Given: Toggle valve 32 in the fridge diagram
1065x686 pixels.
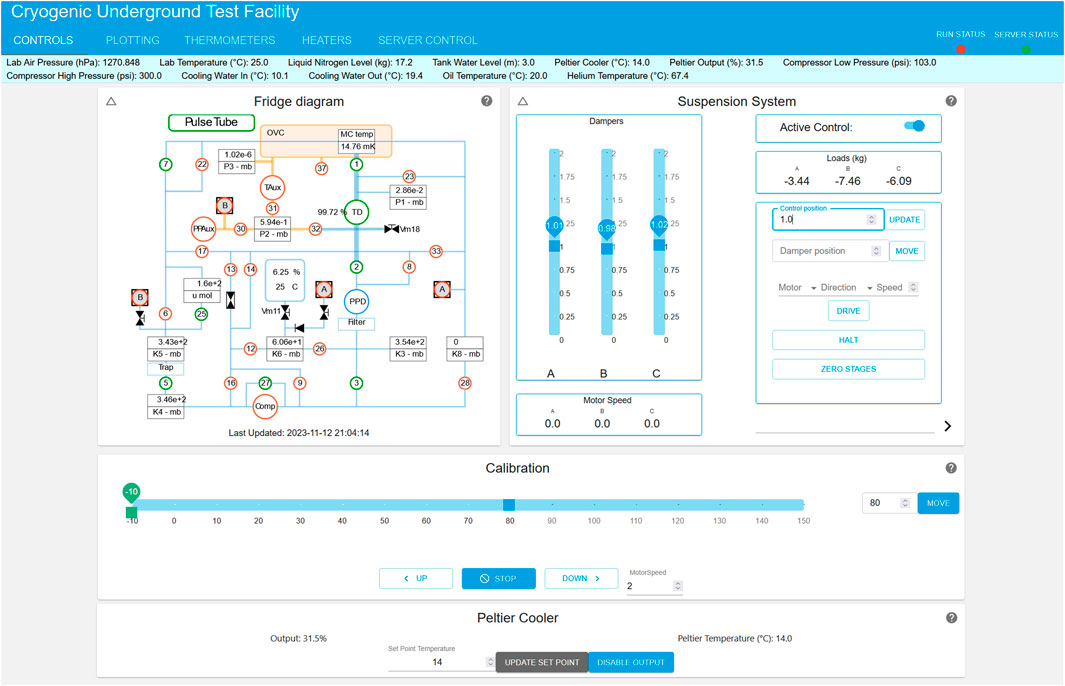Looking at the screenshot, I should [316, 229].
